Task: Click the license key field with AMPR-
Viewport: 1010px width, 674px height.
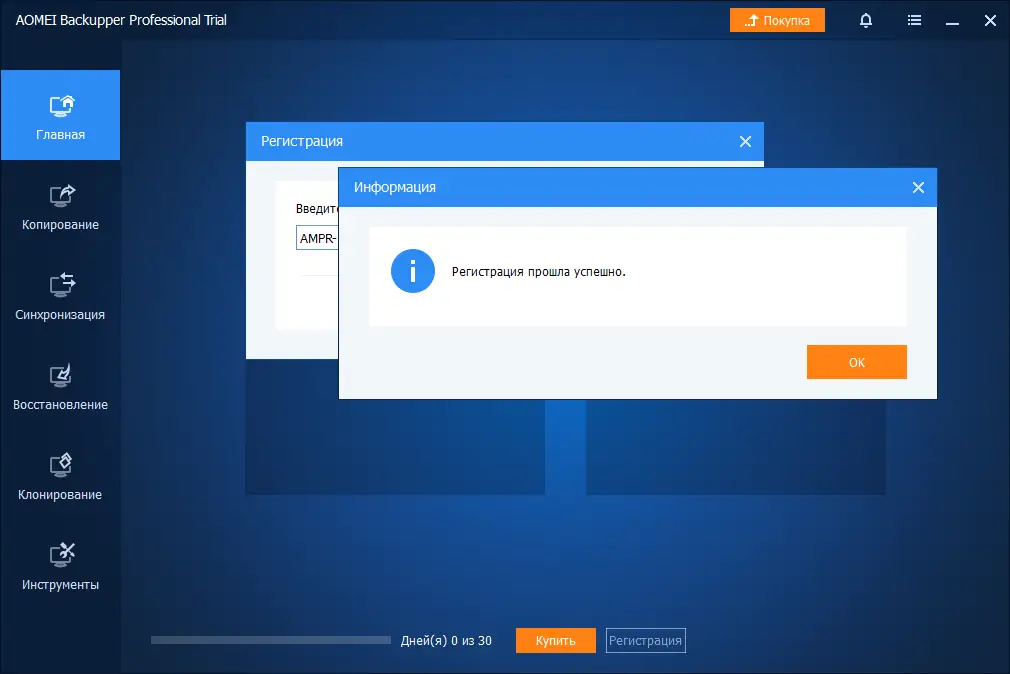Action: [318, 238]
